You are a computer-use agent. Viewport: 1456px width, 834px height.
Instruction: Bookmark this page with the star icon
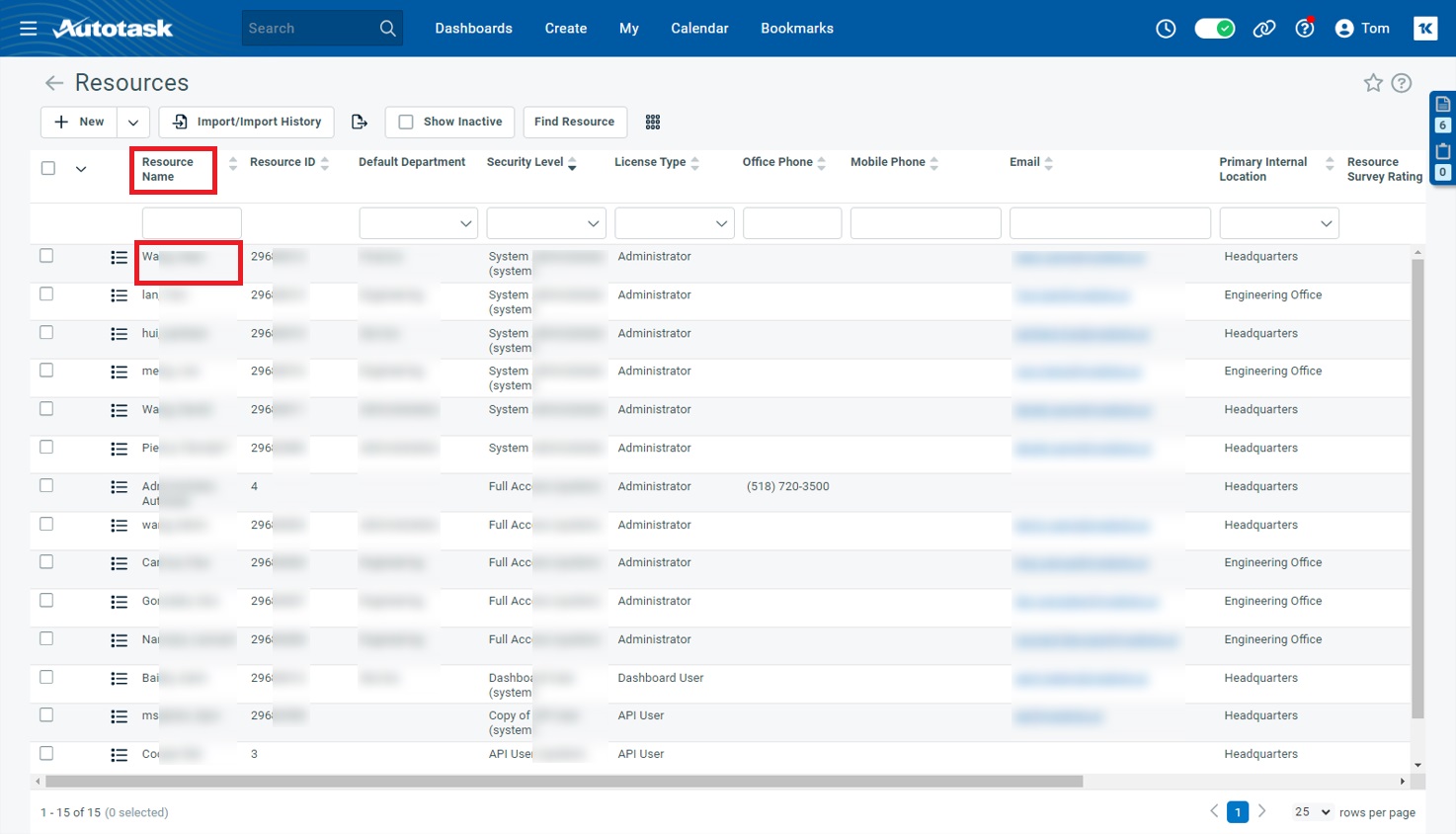(x=1373, y=83)
